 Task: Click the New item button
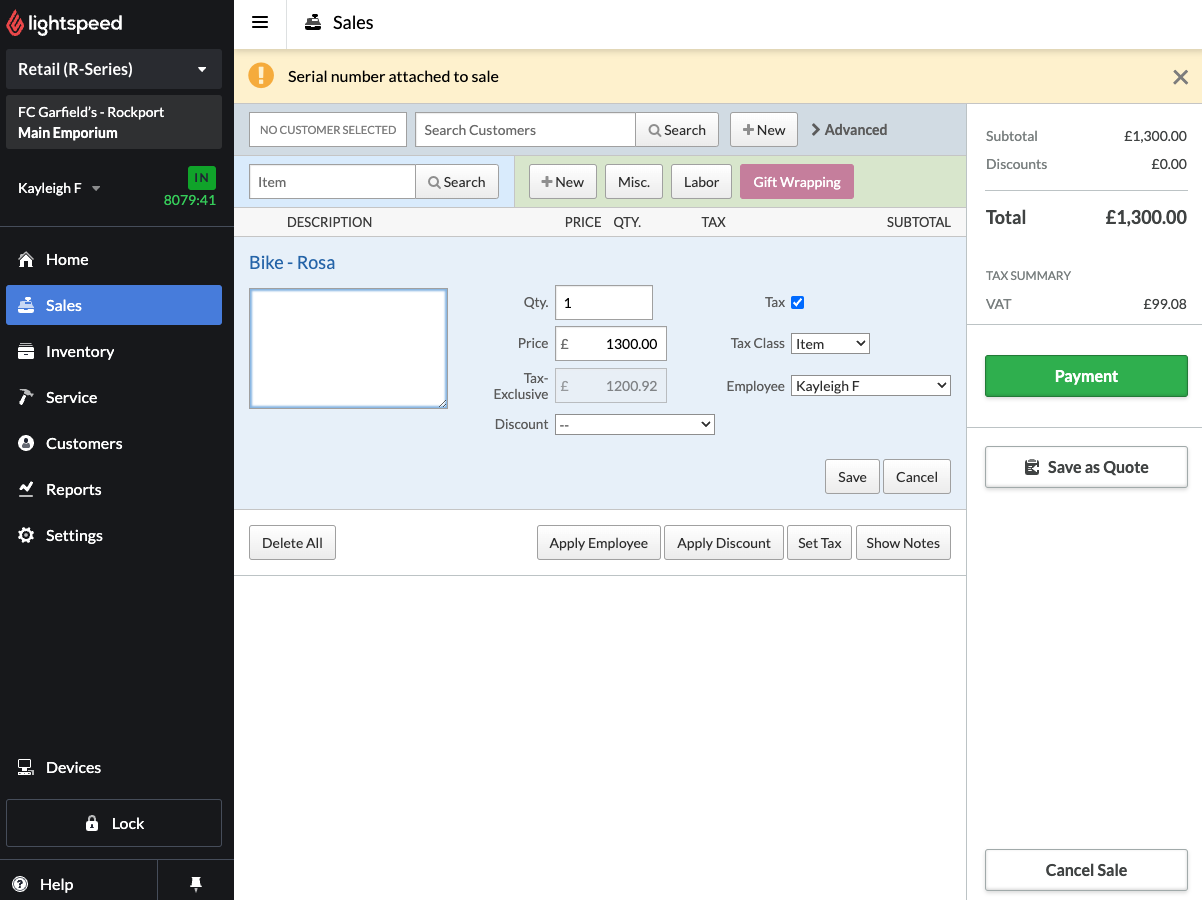click(563, 182)
